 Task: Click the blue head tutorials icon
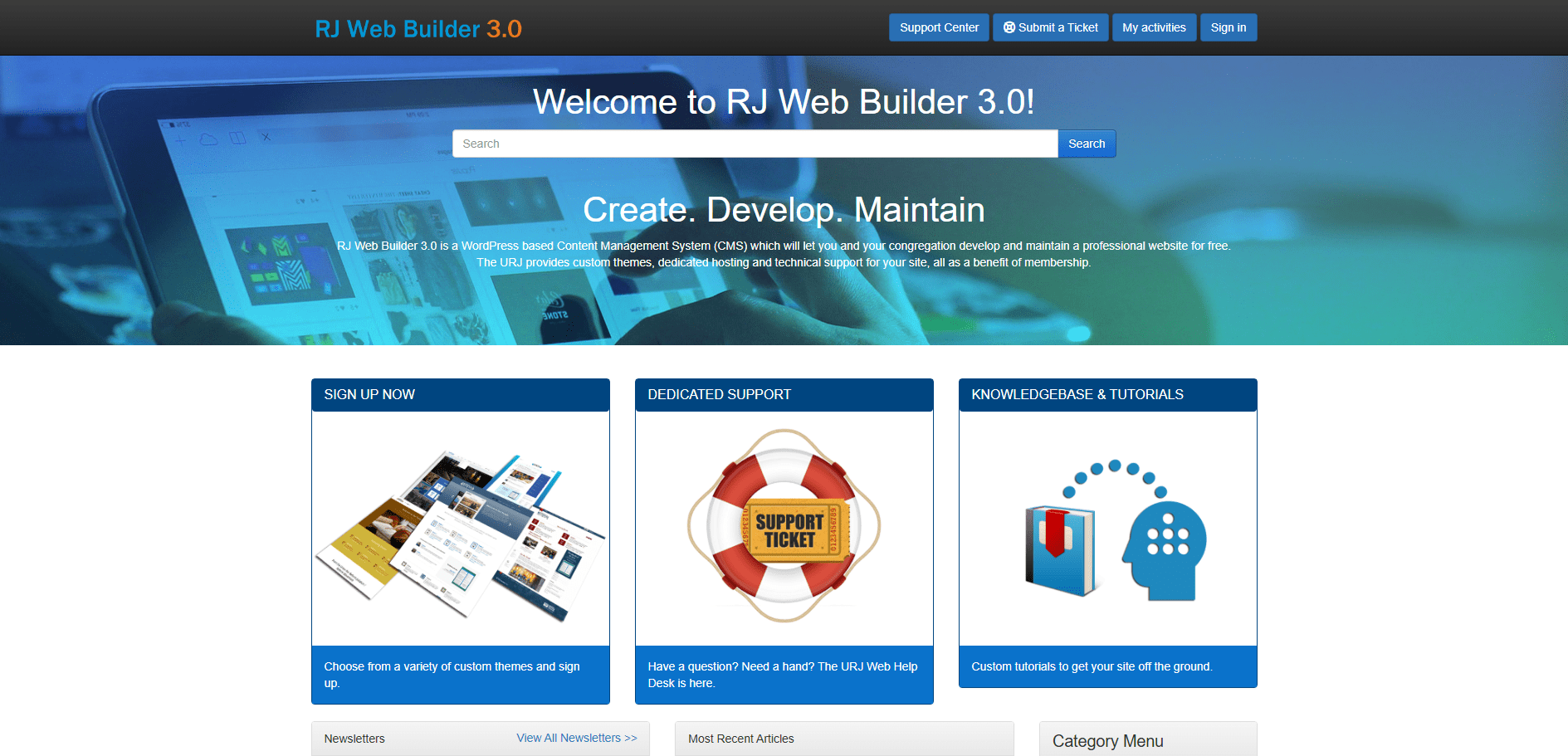pyautogui.click(x=1164, y=550)
